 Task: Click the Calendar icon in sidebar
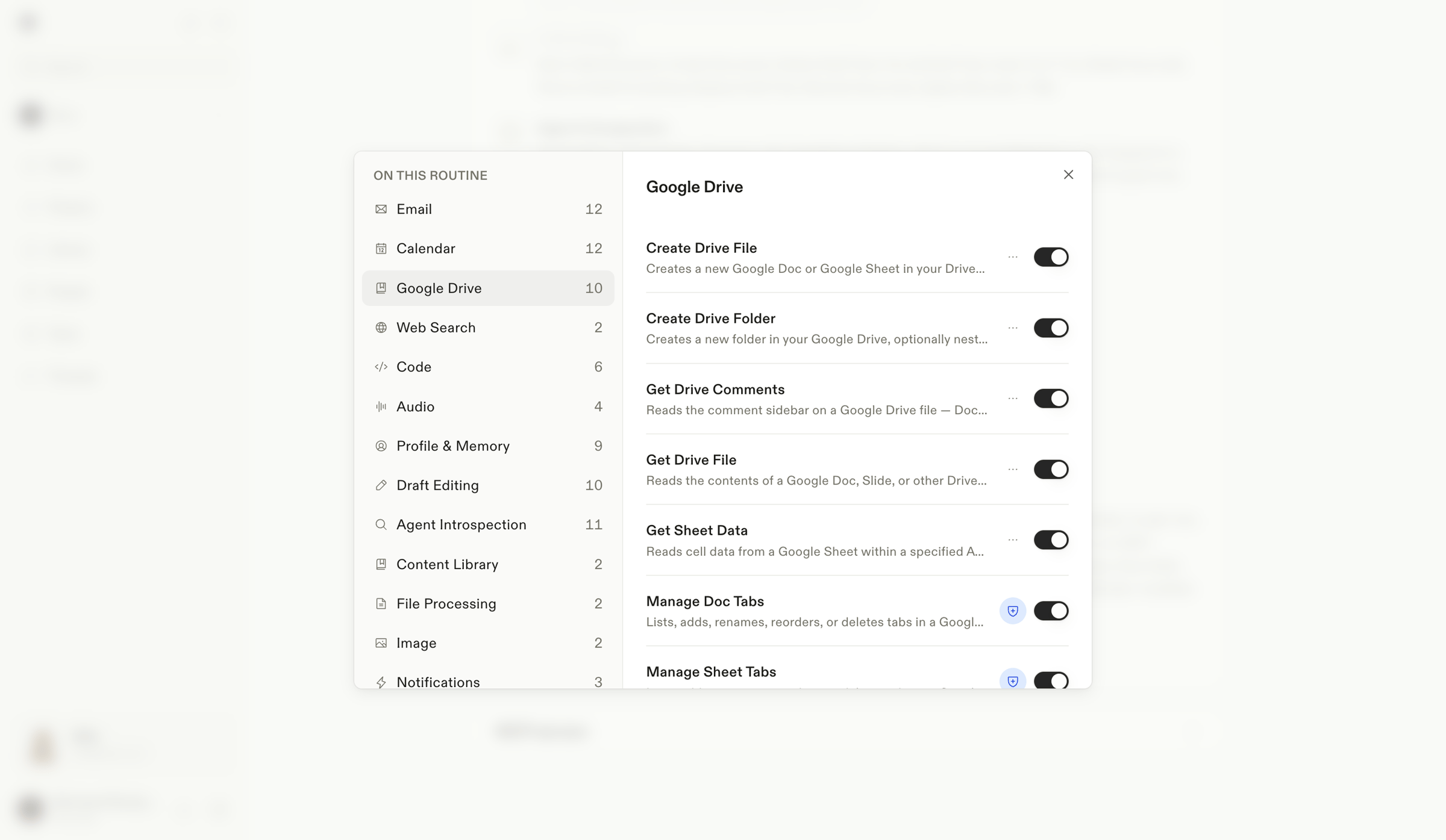pos(381,249)
